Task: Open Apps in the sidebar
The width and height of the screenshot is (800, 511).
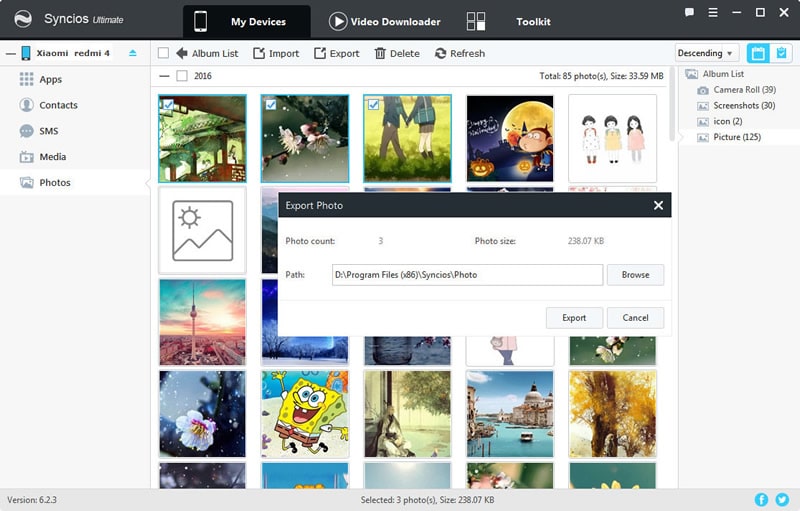Action: click(x=75, y=80)
